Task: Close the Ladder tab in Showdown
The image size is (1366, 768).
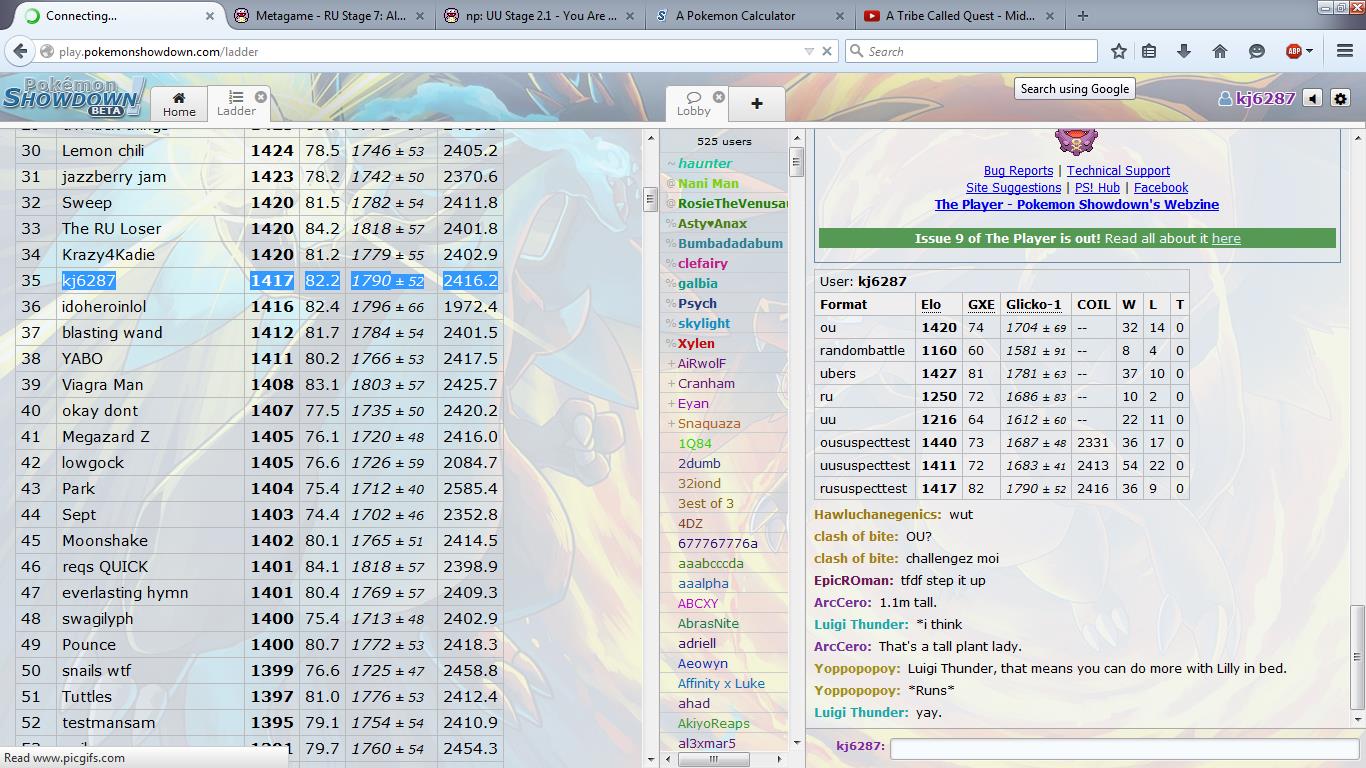Action: tap(261, 97)
